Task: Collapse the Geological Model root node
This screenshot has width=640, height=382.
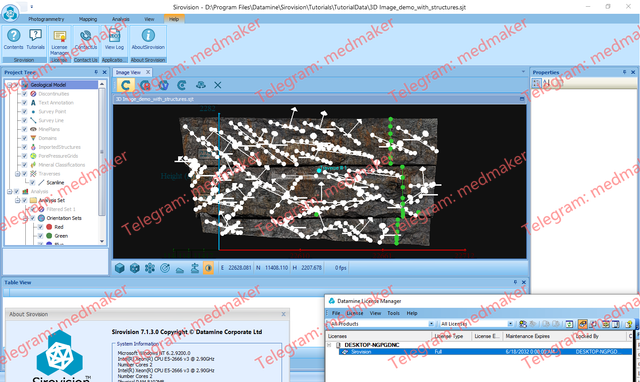Action: (x=9, y=85)
